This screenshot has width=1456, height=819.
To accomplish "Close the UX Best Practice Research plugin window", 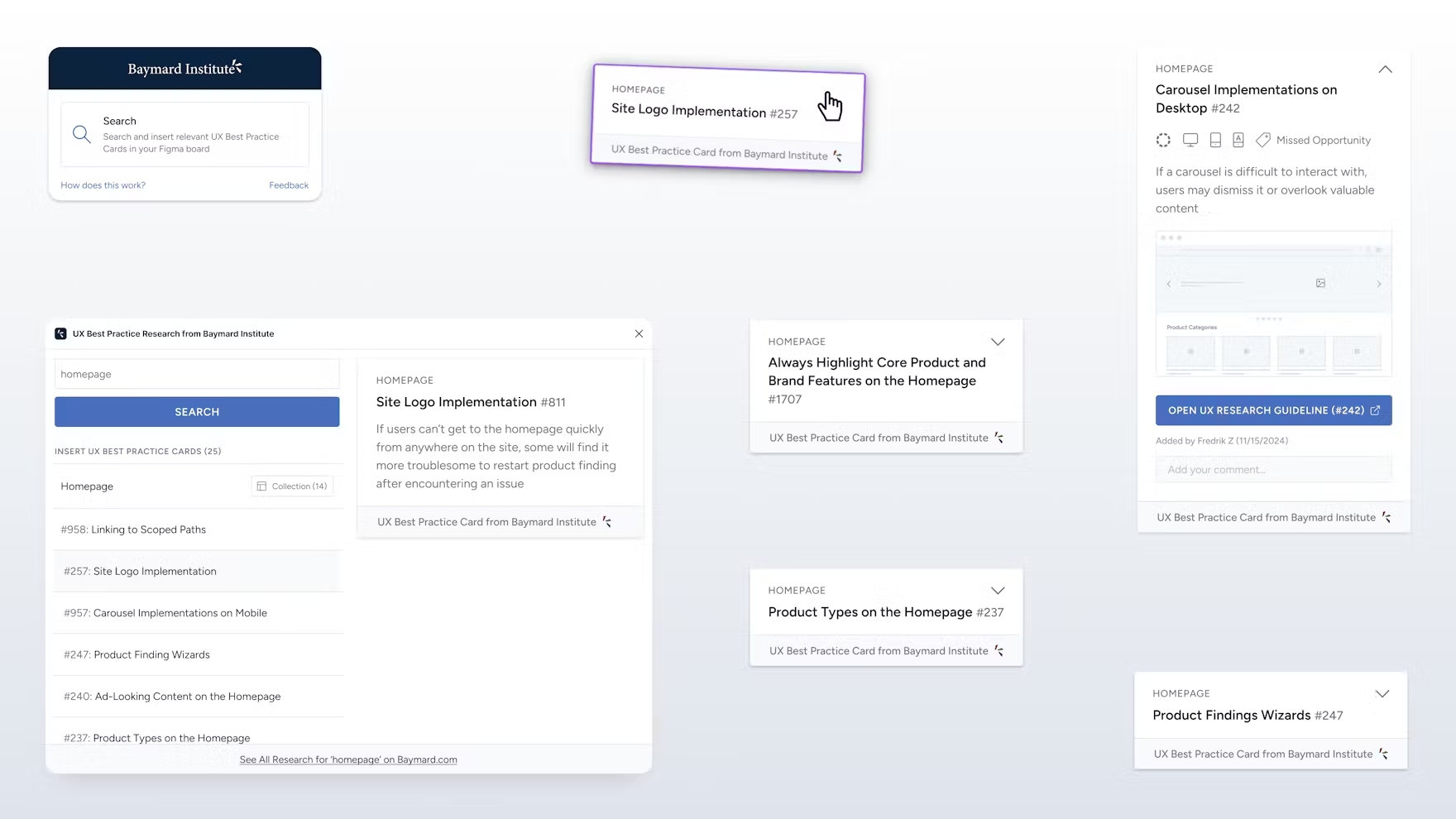I will coord(639,333).
